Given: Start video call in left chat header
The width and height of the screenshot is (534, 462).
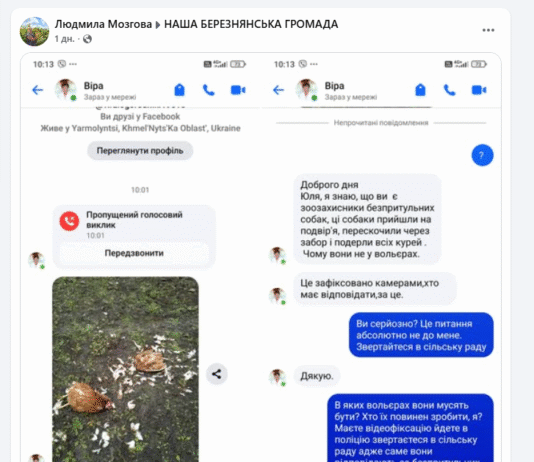Looking at the screenshot, I should 238,90.
